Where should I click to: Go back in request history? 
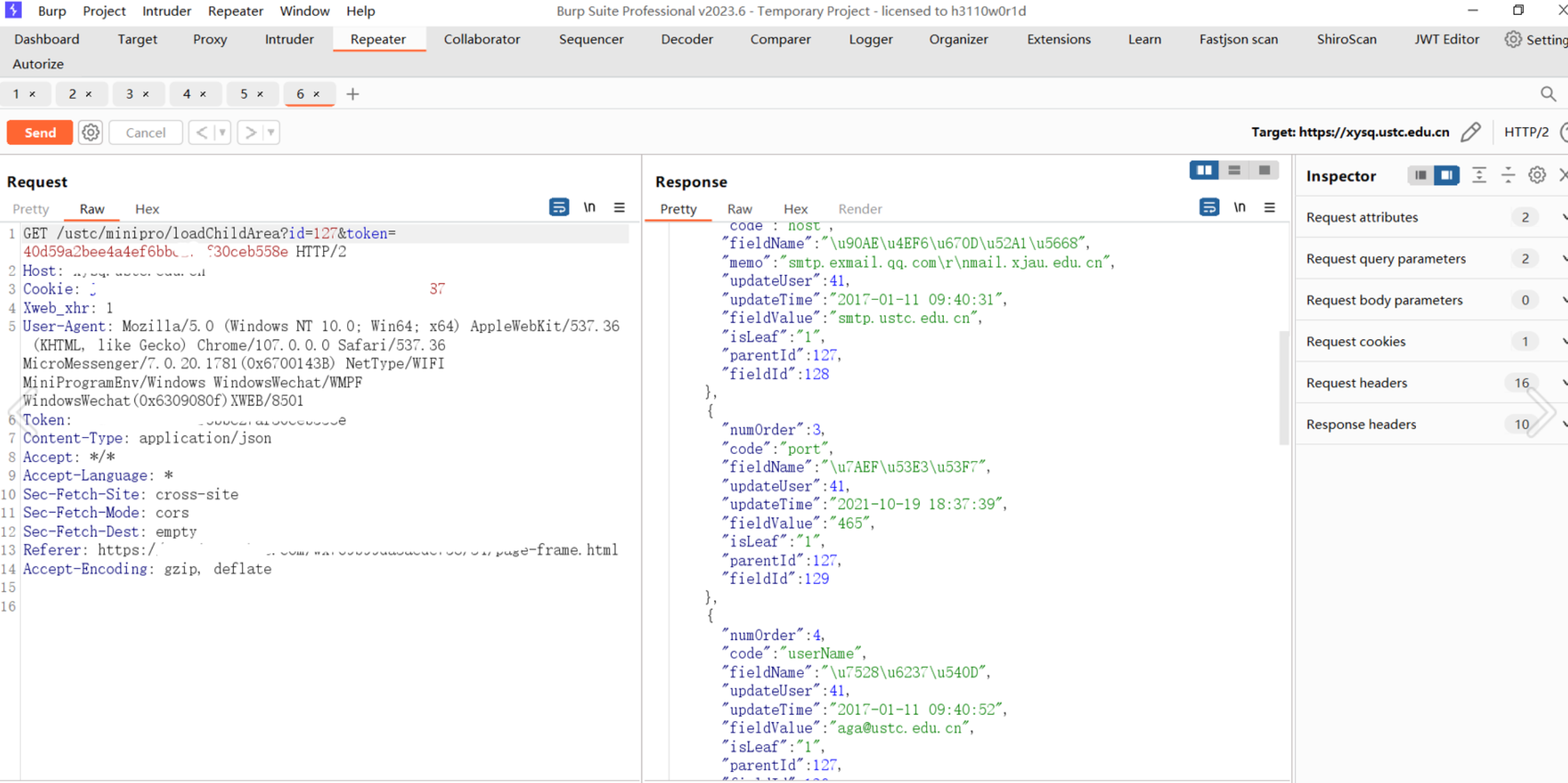(x=202, y=132)
